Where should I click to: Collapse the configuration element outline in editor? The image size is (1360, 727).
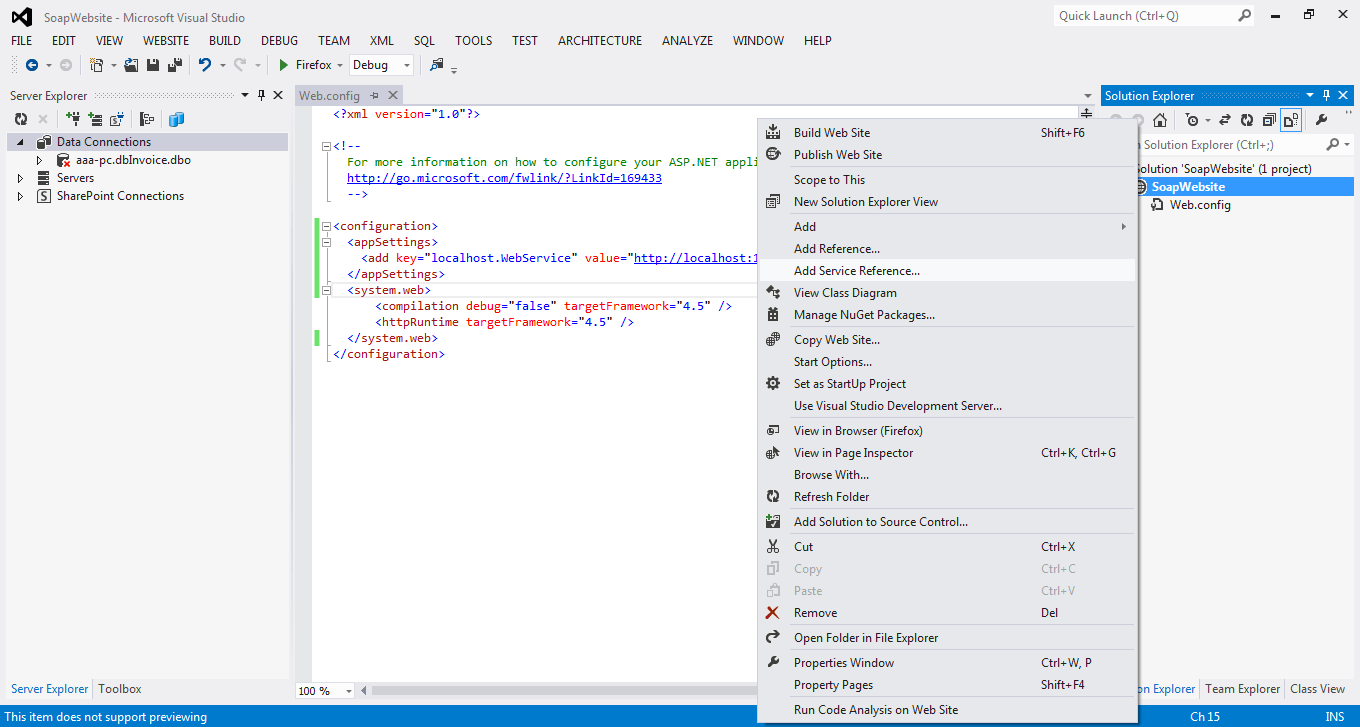coord(326,227)
